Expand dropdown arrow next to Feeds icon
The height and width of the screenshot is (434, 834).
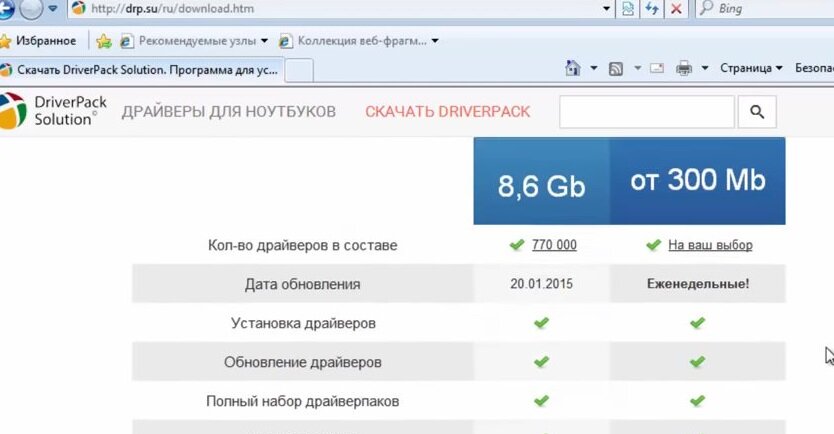click(x=637, y=68)
